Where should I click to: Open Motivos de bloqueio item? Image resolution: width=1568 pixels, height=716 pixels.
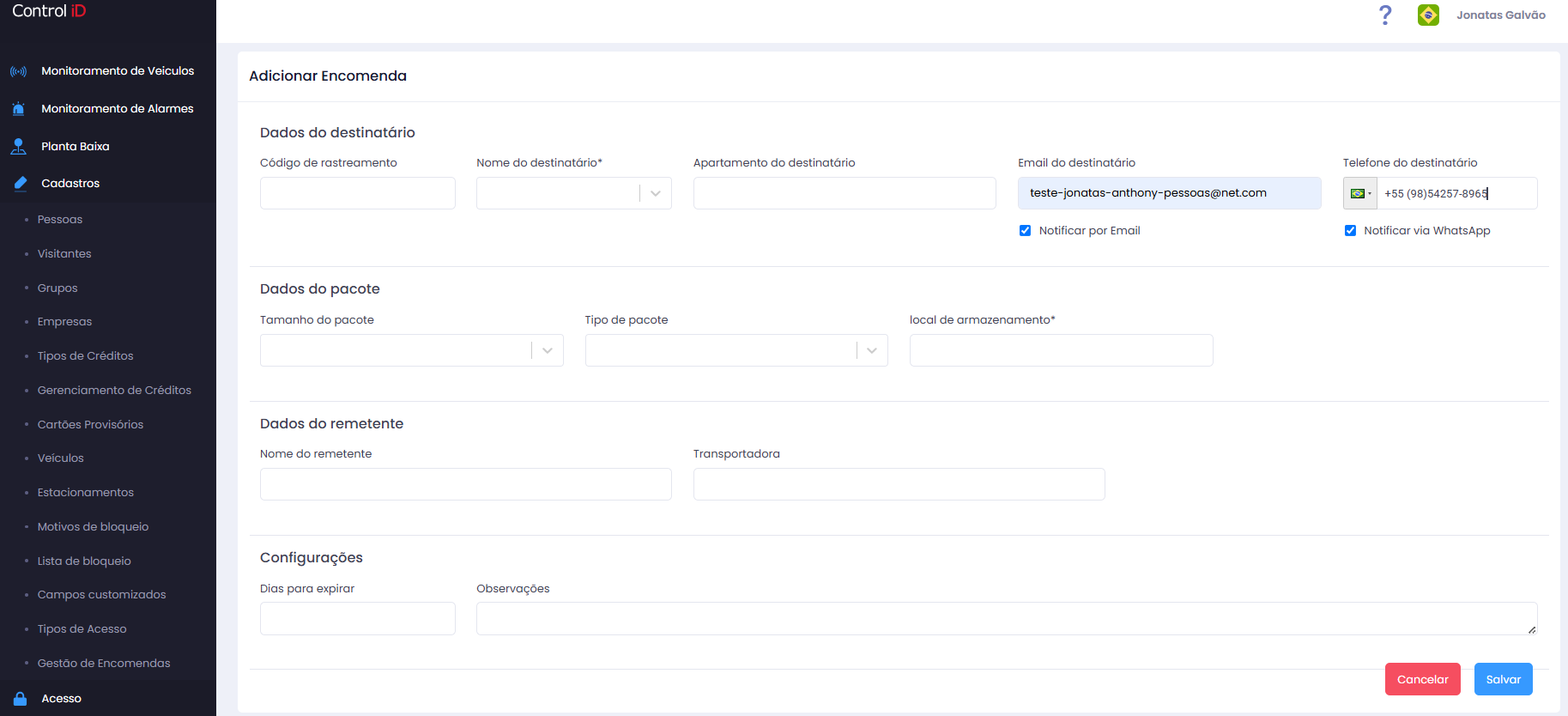click(x=93, y=527)
